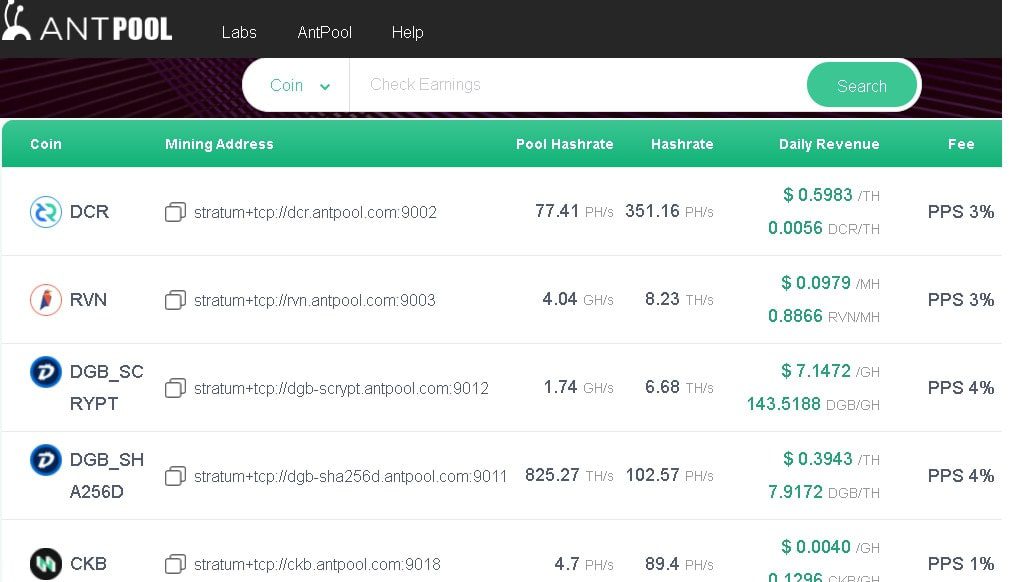1024x582 pixels.
Task: Click the $ 0.0040 /GH revenue
Action: coord(830,547)
